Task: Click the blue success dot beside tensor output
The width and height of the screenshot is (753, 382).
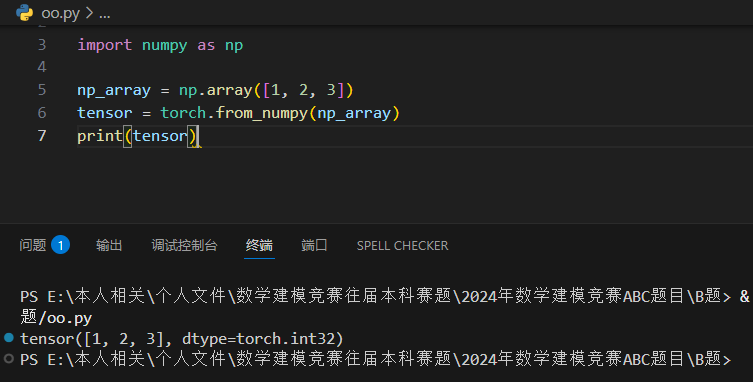Action: click(x=9, y=338)
